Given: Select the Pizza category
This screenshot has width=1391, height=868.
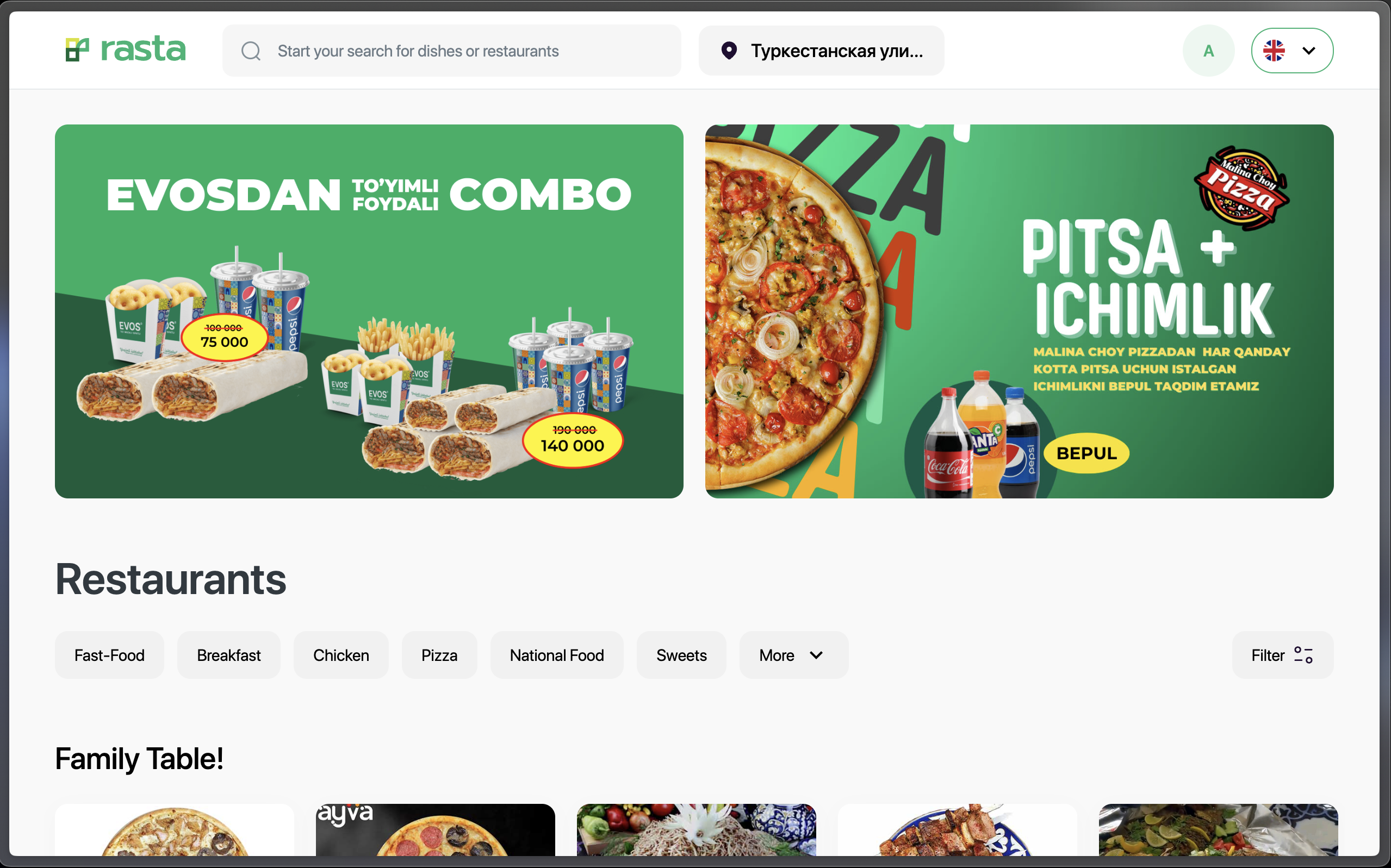Looking at the screenshot, I should coord(439,655).
